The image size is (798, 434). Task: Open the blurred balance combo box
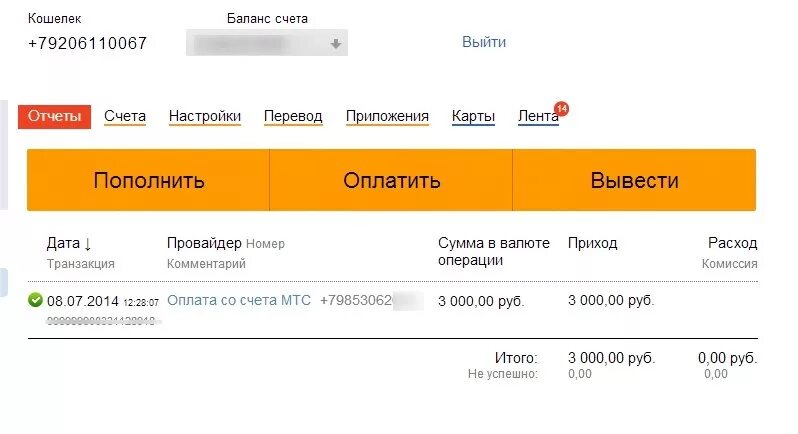point(267,43)
